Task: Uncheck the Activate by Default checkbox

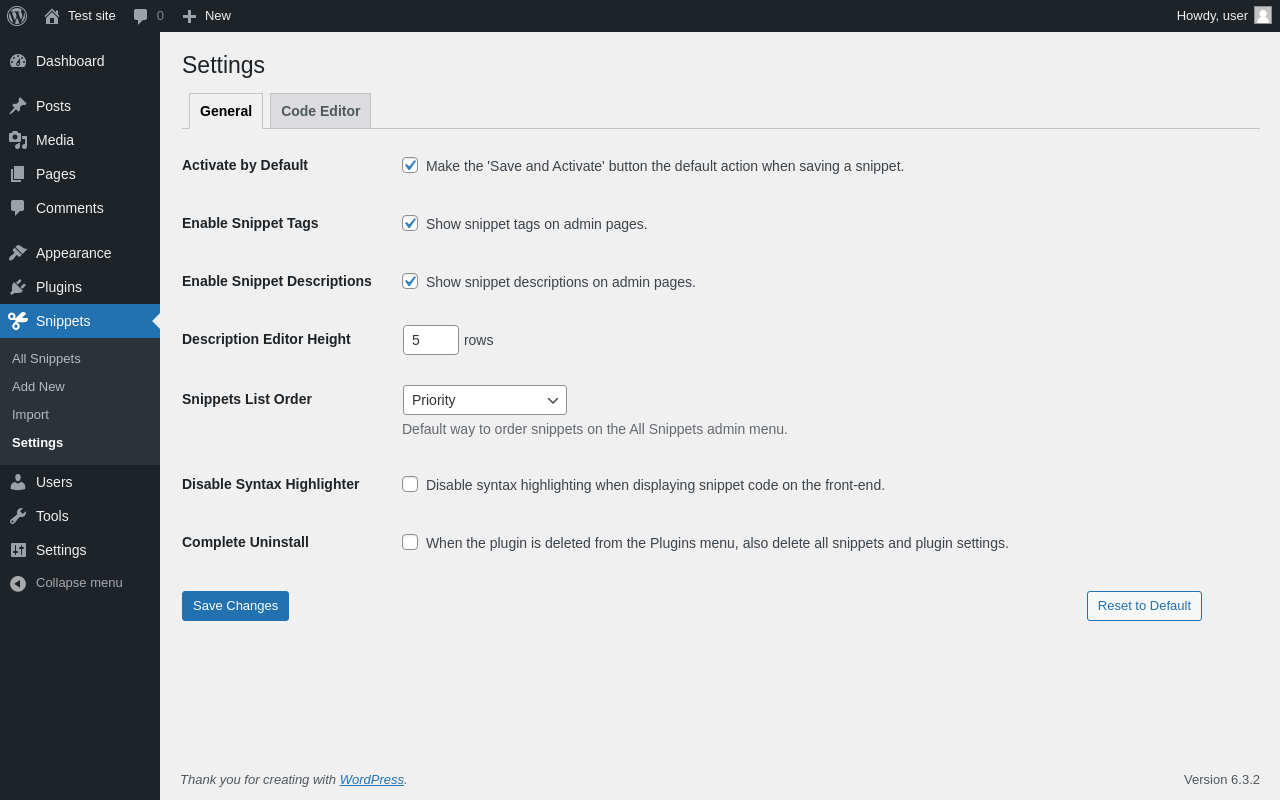Action: (x=410, y=165)
